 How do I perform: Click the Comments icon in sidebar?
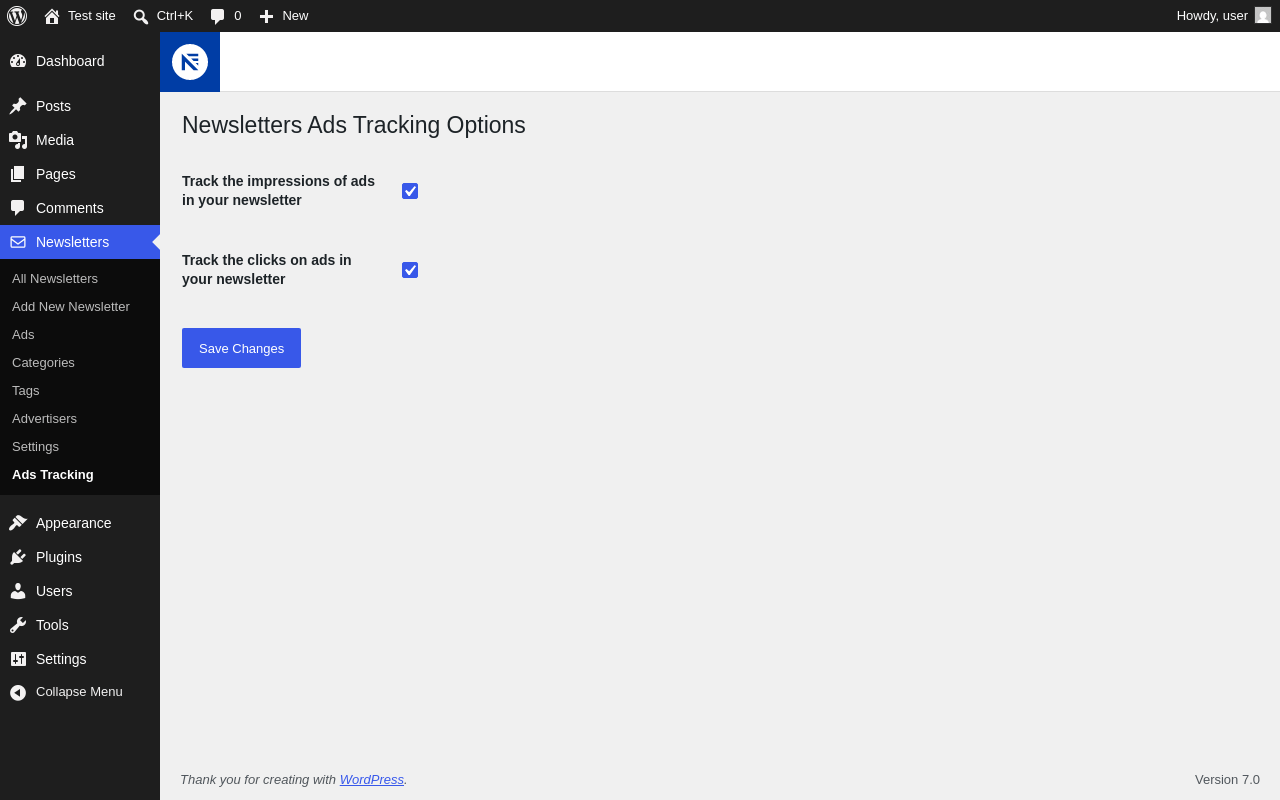[x=18, y=208]
